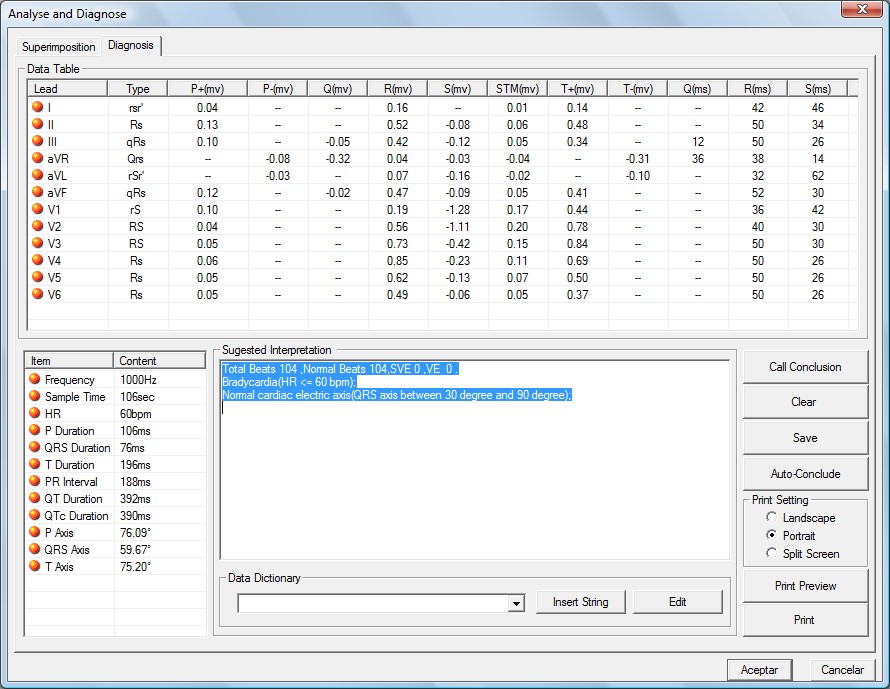Click the STM(mv) column header
This screenshot has width=890, height=689.
(x=517, y=89)
